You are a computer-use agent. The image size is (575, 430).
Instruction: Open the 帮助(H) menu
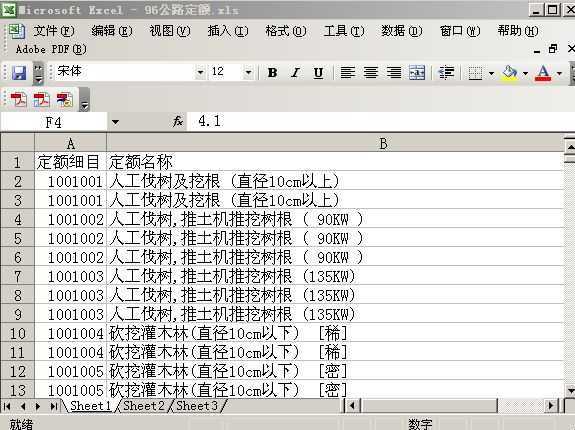(x=518, y=31)
